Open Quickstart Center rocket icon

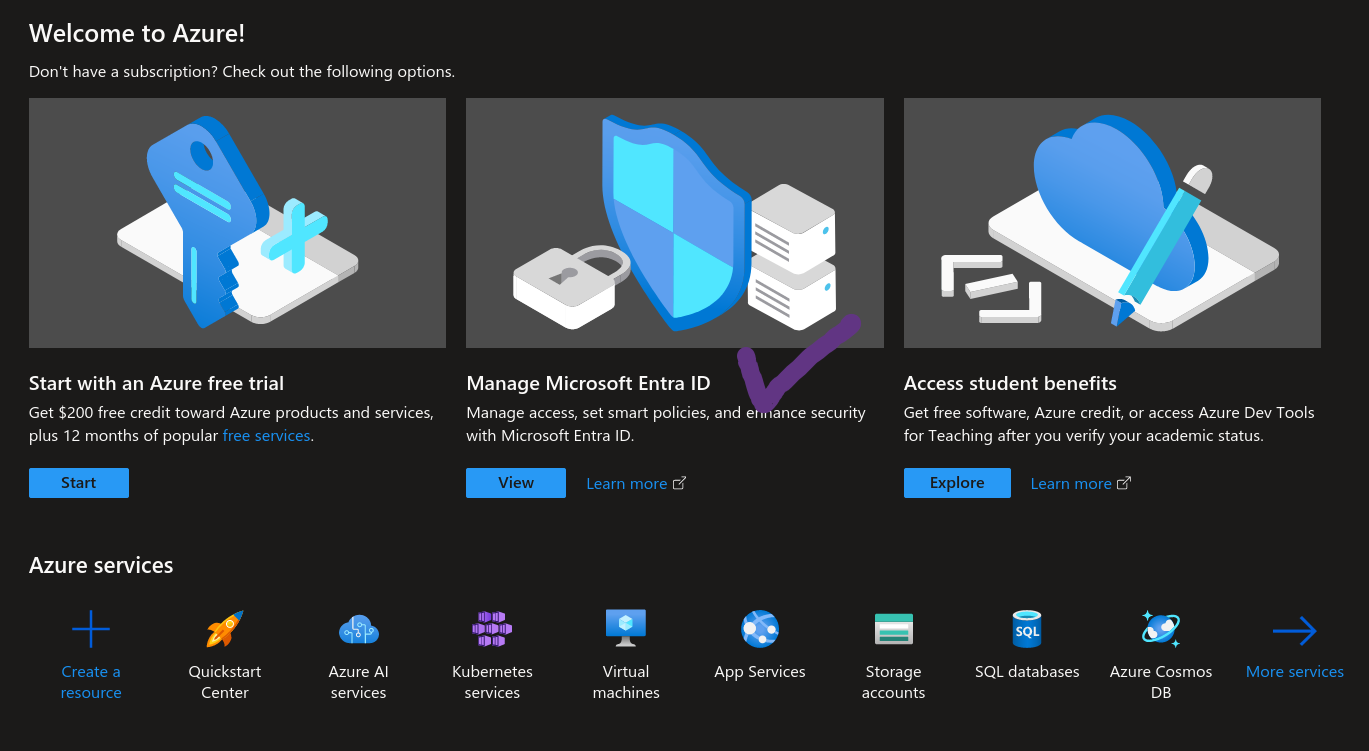pos(225,630)
